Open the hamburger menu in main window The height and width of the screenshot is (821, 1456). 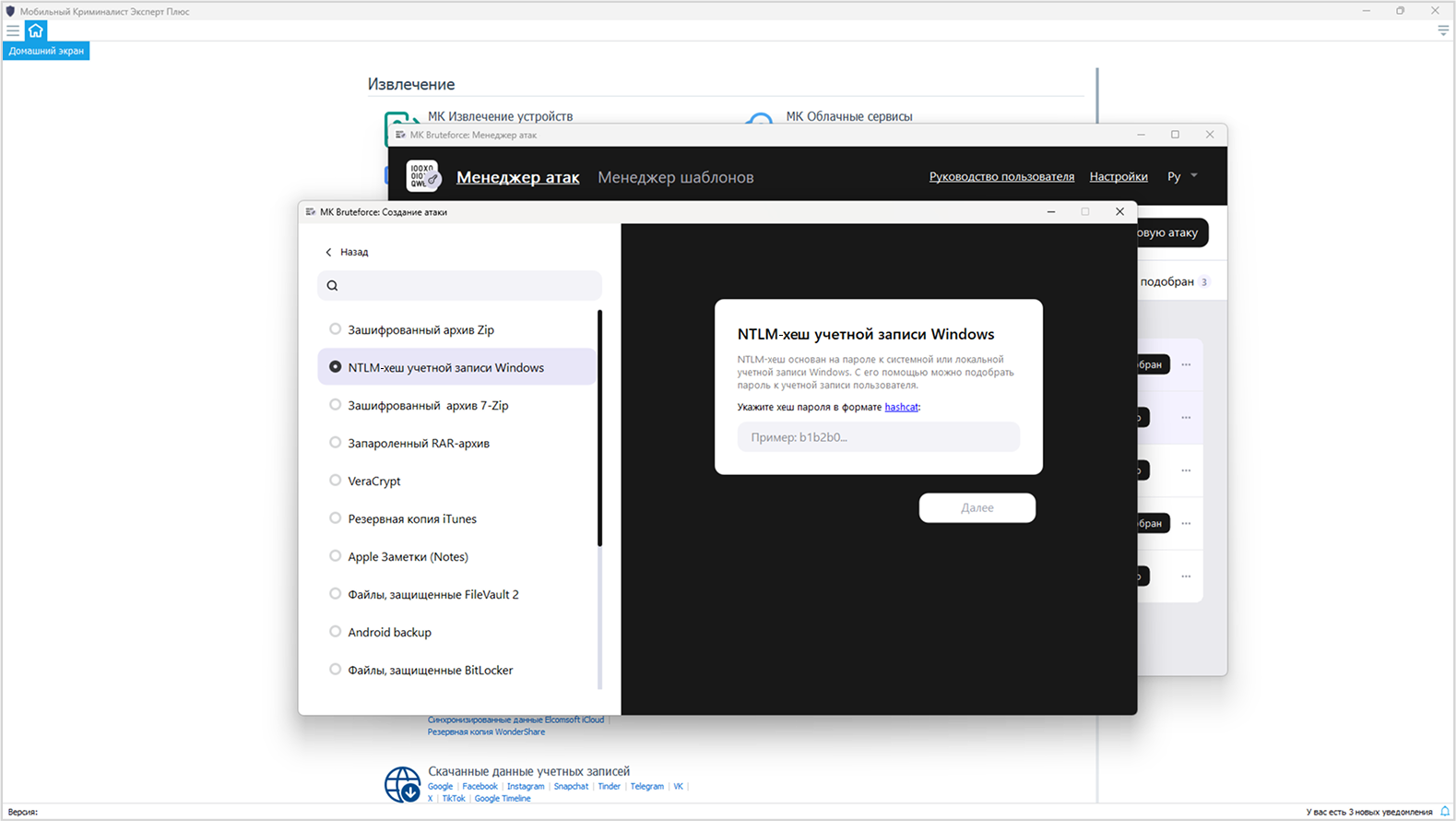tap(13, 30)
